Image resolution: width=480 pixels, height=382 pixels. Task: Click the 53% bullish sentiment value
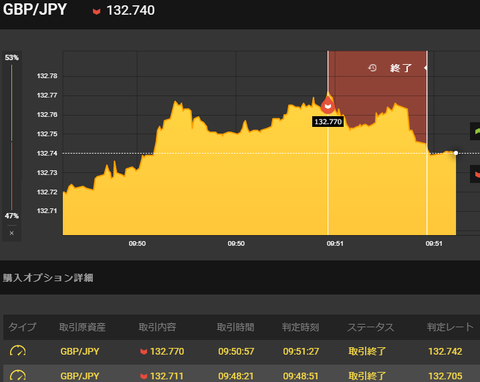point(12,58)
